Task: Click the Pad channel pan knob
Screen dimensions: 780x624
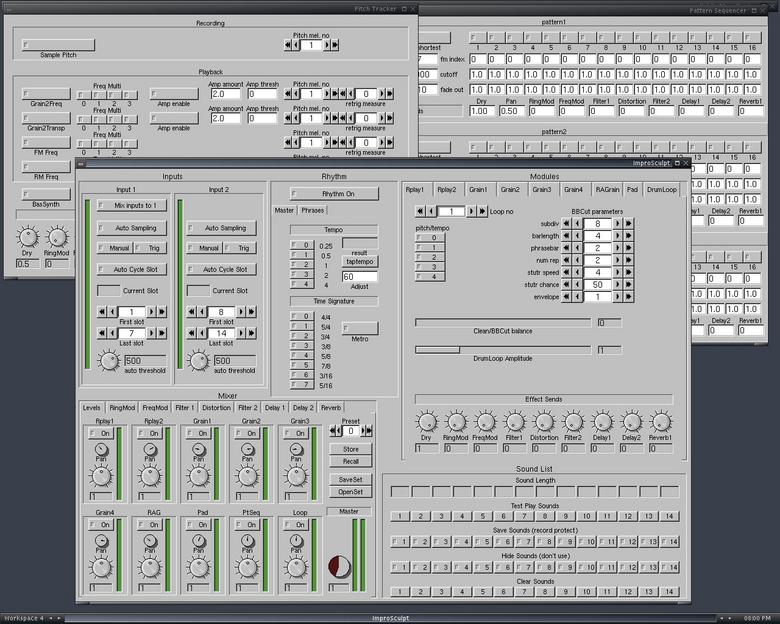Action: click(198, 541)
